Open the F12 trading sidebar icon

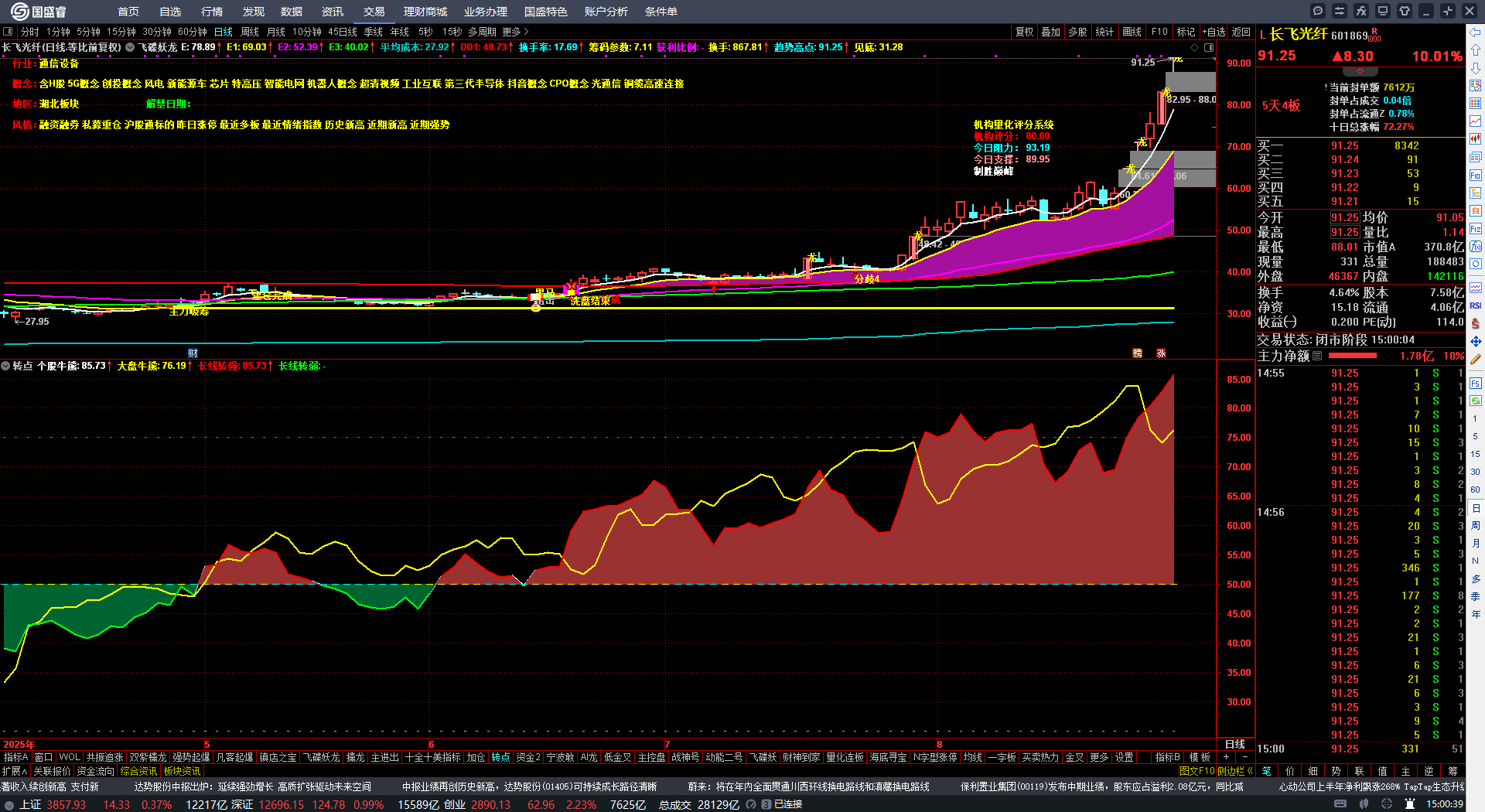pos(1476,229)
